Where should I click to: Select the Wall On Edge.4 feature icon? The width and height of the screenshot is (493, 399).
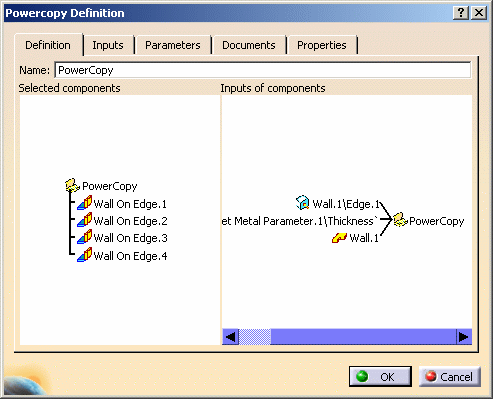[85, 255]
